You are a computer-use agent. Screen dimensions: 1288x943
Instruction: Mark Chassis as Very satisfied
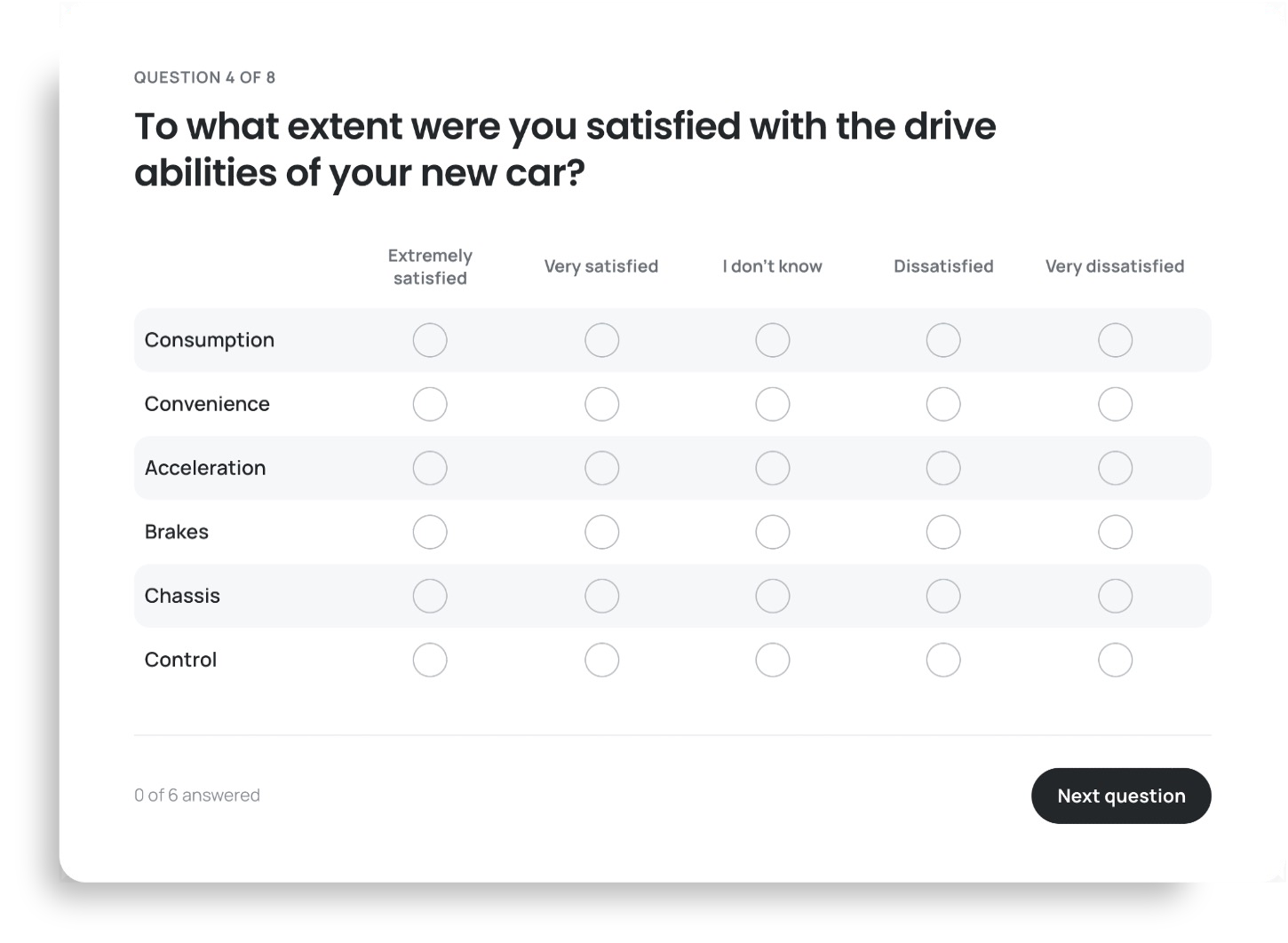(x=601, y=596)
